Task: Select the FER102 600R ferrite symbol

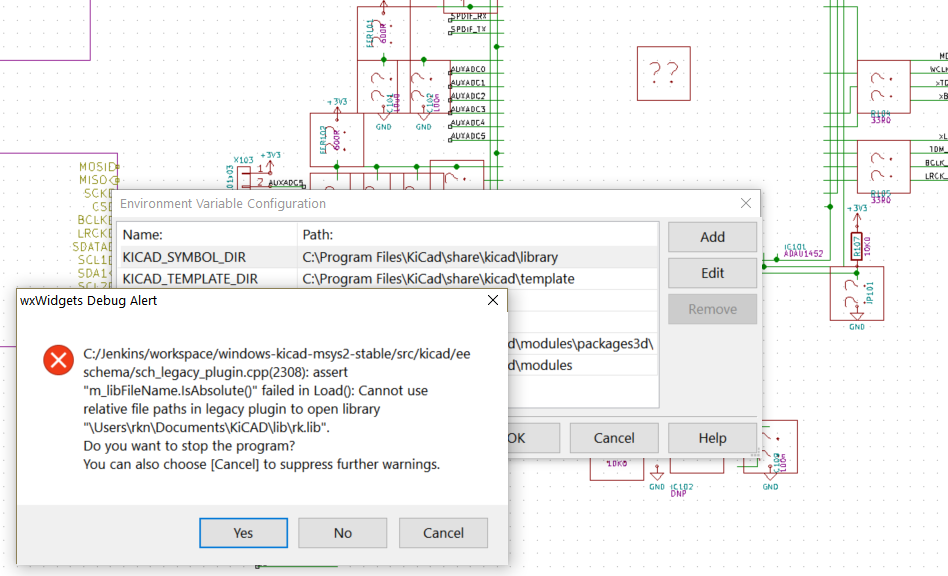Action: click(336, 140)
